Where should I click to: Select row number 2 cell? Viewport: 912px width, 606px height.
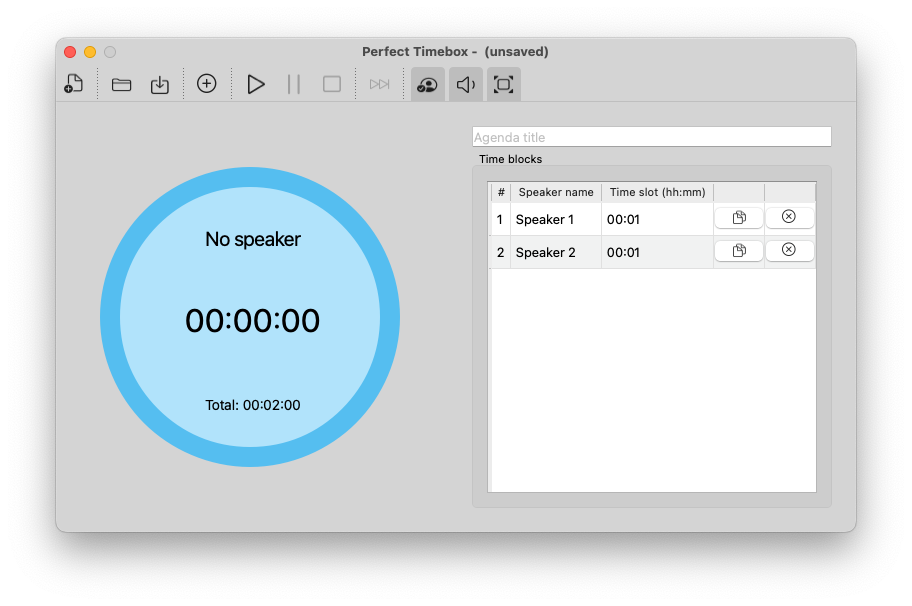point(500,252)
